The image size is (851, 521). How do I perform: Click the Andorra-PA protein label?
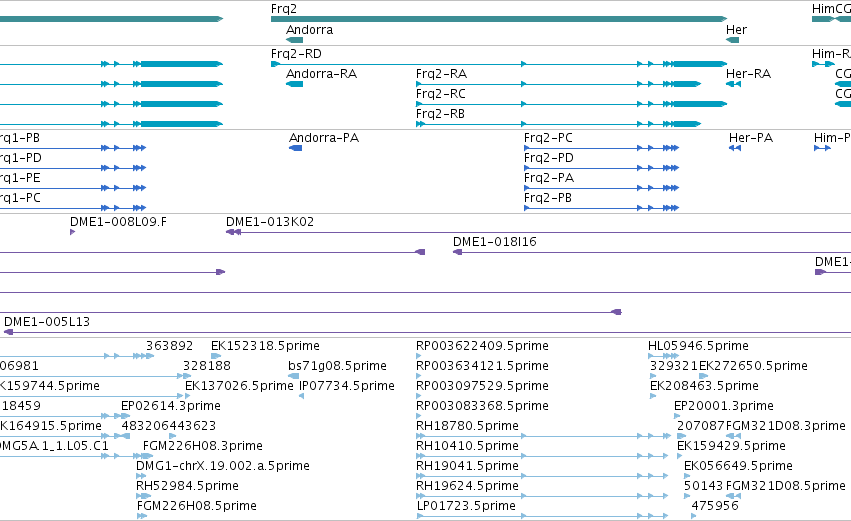click(x=324, y=138)
